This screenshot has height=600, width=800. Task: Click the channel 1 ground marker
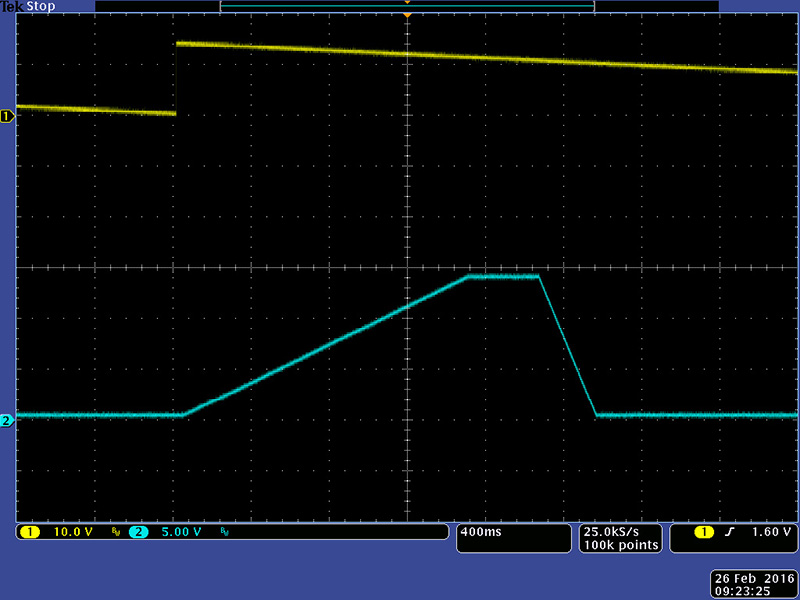pos(7,117)
